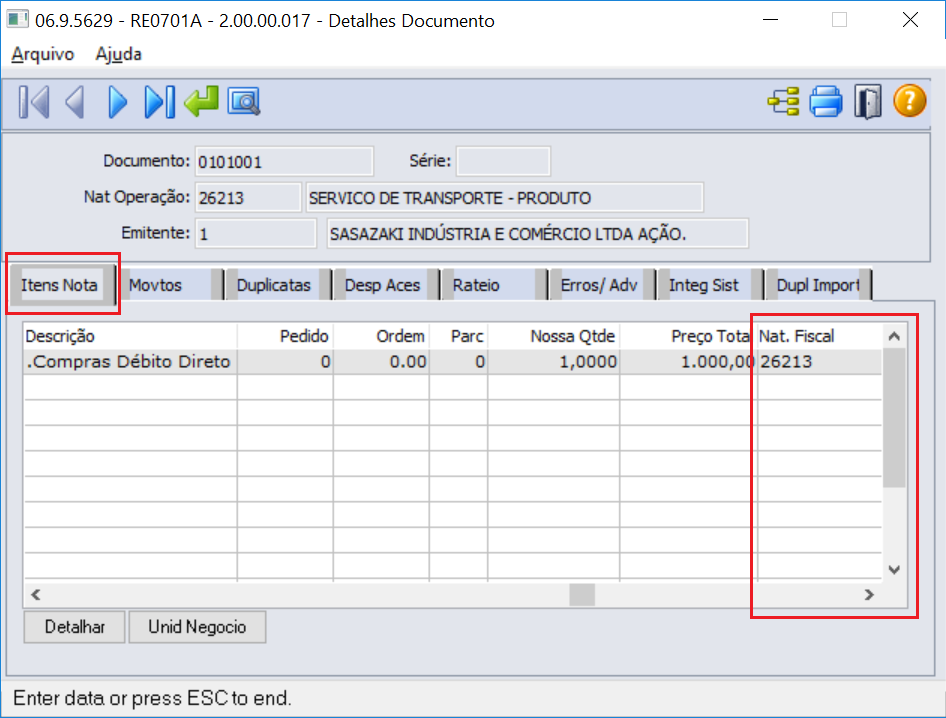
Task: Open the Dupl Import tab
Action: pos(817,285)
